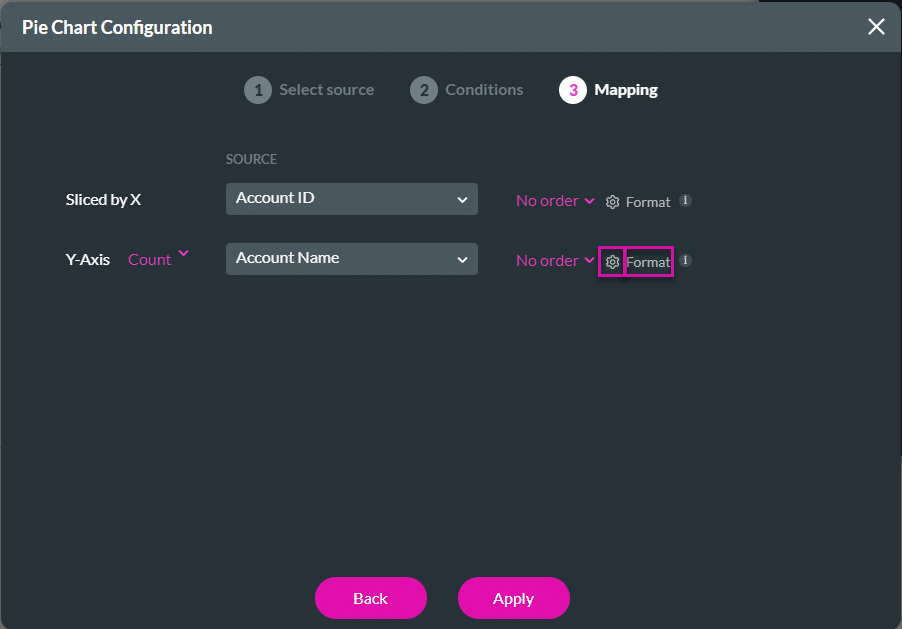Open the gear settings for Sliced by X Format
The width and height of the screenshot is (902, 629).
point(611,201)
